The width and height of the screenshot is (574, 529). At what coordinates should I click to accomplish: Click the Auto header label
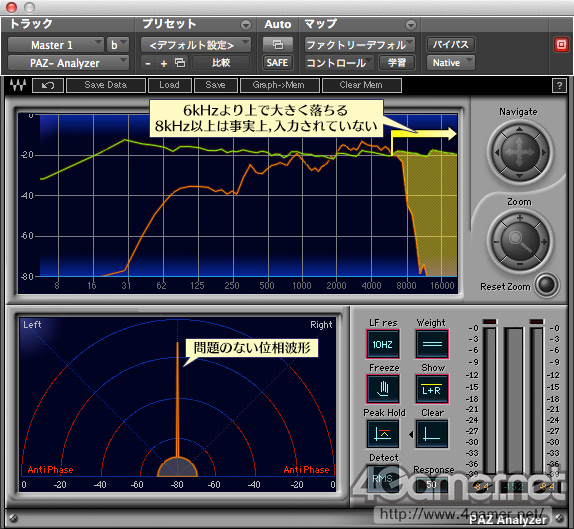click(x=278, y=24)
